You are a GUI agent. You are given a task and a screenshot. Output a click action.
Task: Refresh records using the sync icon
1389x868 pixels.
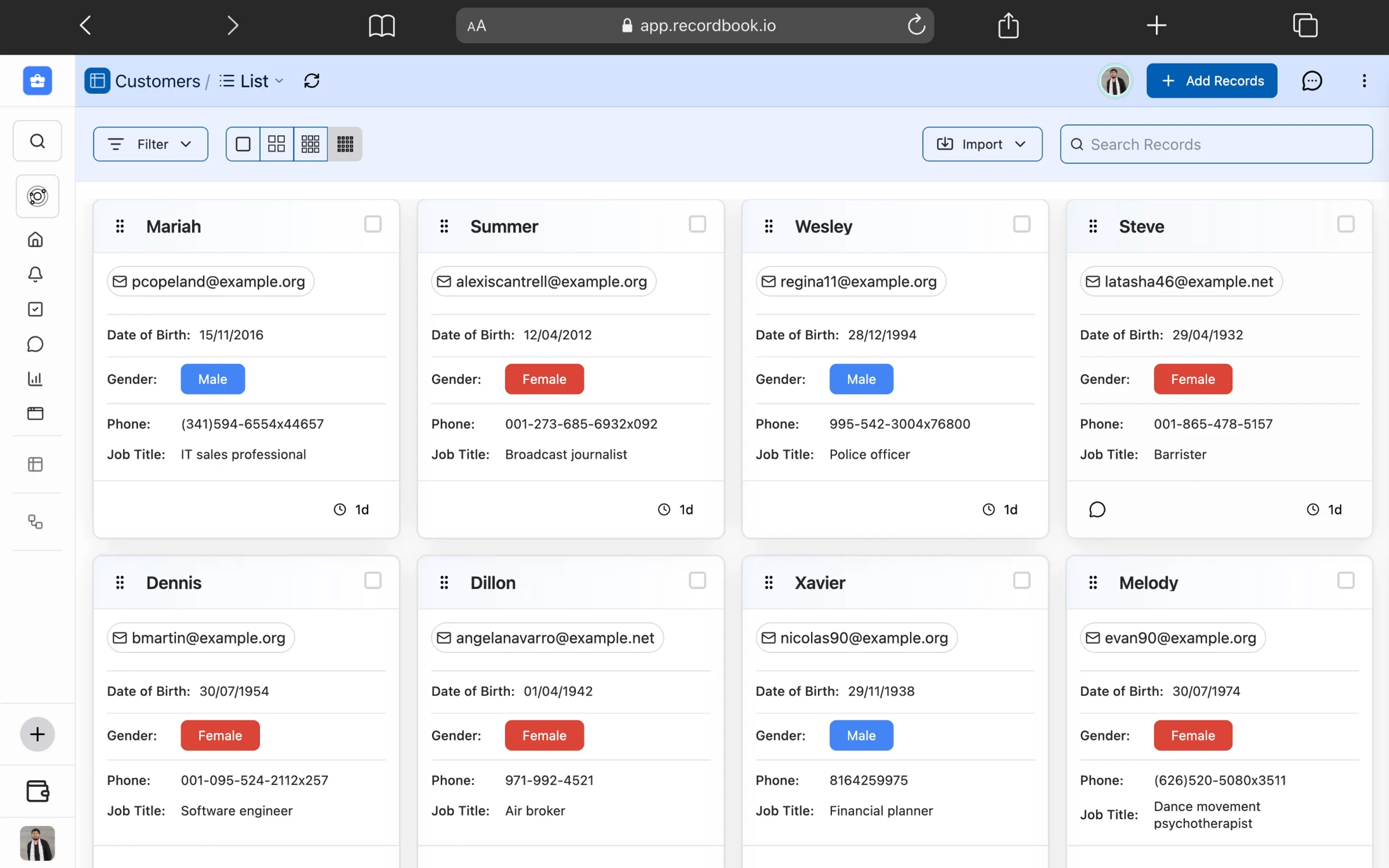pyautogui.click(x=311, y=81)
